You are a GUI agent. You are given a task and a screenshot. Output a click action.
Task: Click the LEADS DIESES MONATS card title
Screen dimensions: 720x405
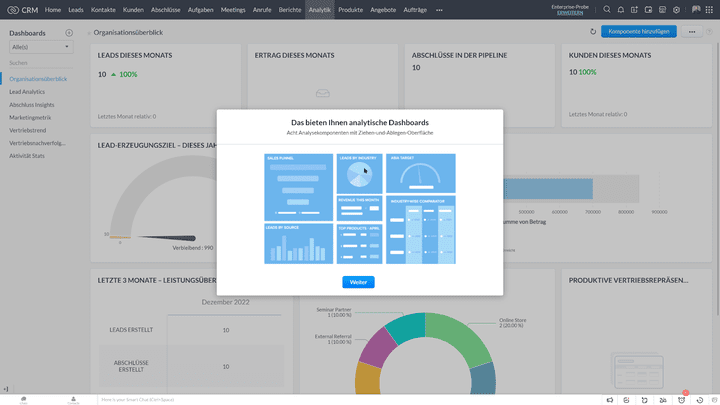click(x=135, y=55)
